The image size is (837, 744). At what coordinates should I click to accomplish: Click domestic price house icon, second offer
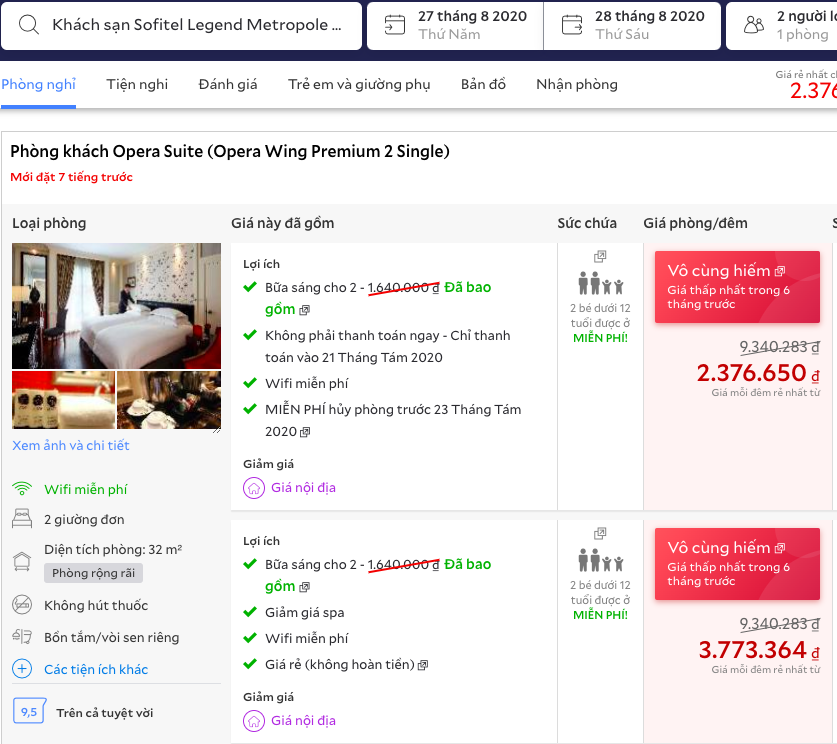coord(254,721)
